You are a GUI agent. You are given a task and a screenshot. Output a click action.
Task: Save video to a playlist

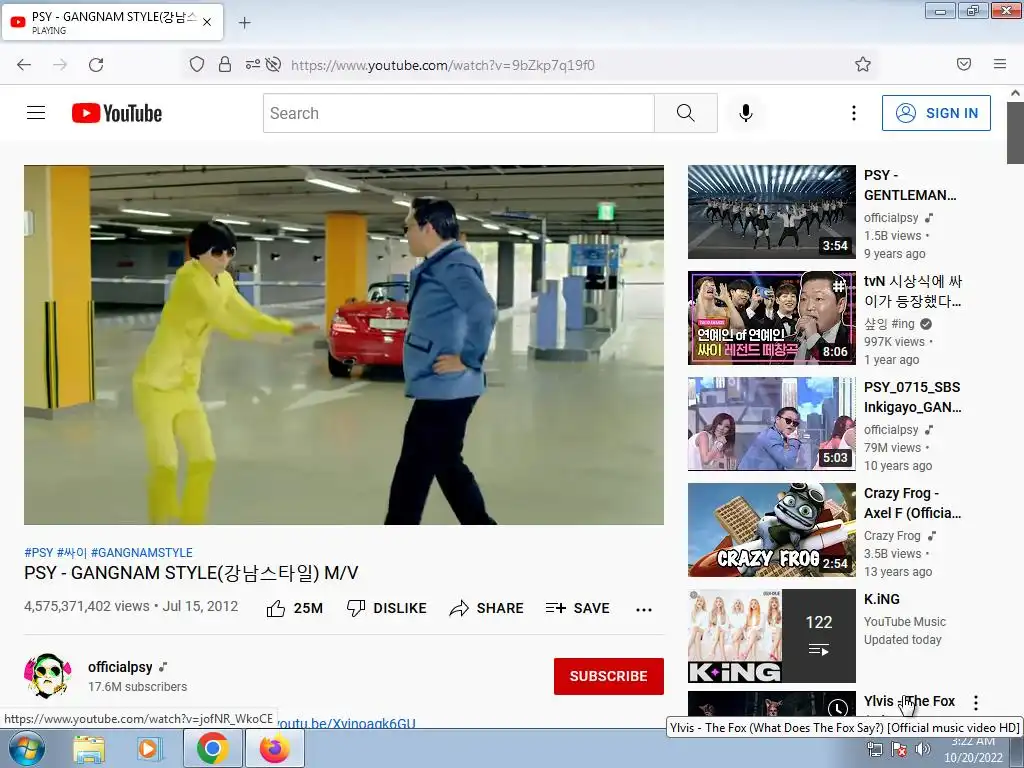(578, 608)
